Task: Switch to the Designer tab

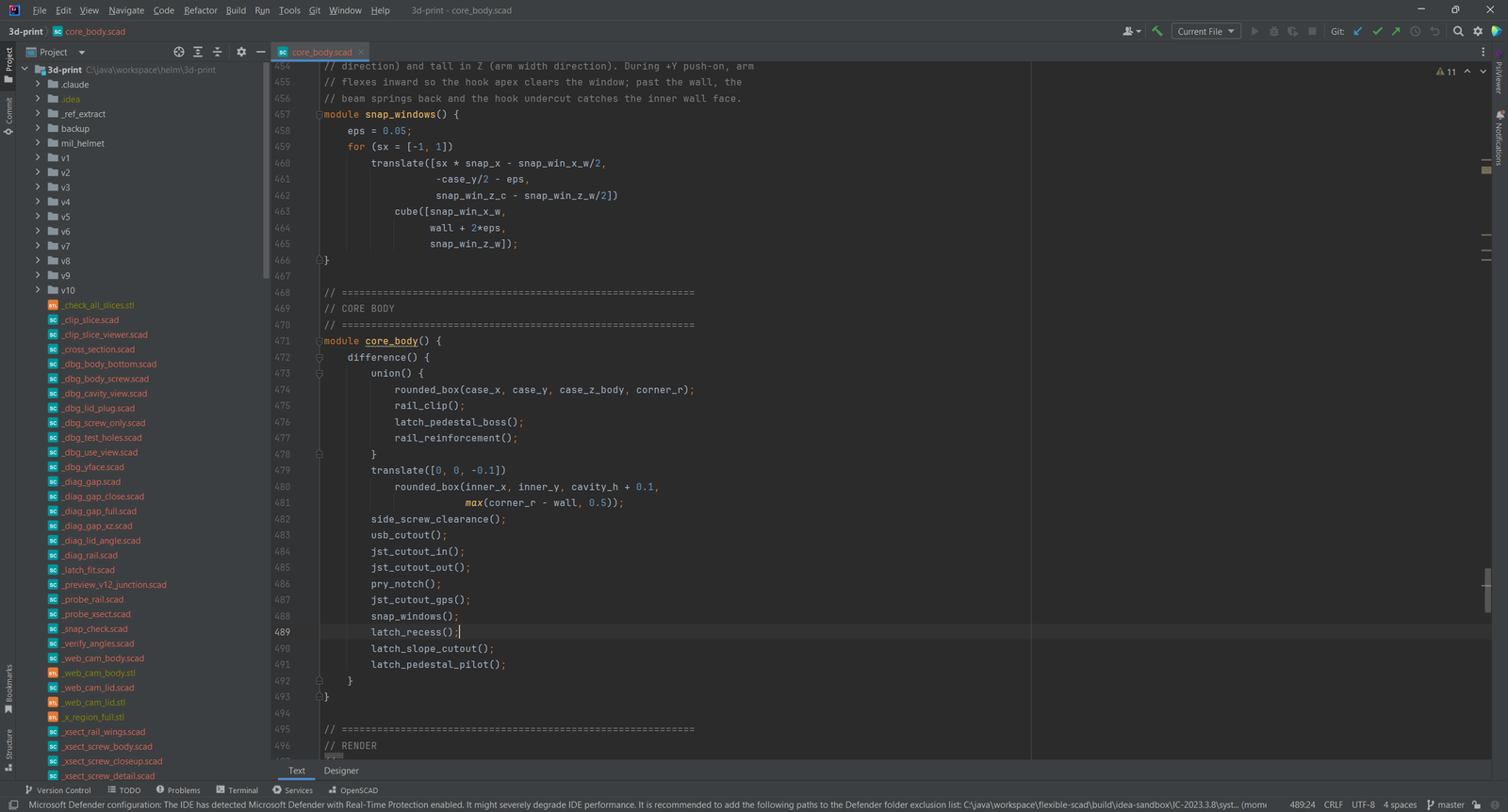Action: click(341, 771)
